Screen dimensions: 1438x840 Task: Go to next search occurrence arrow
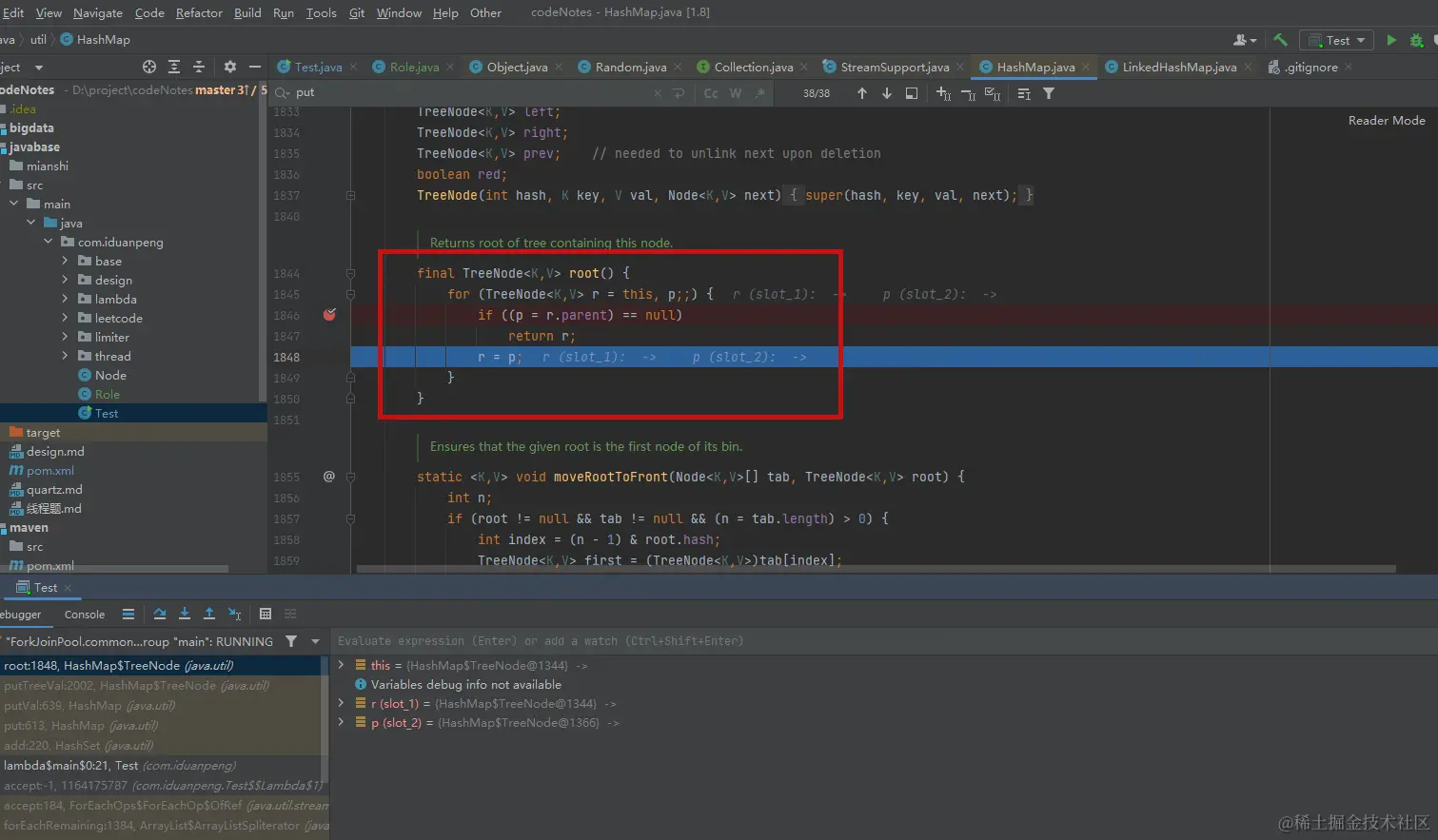pyautogui.click(x=887, y=93)
